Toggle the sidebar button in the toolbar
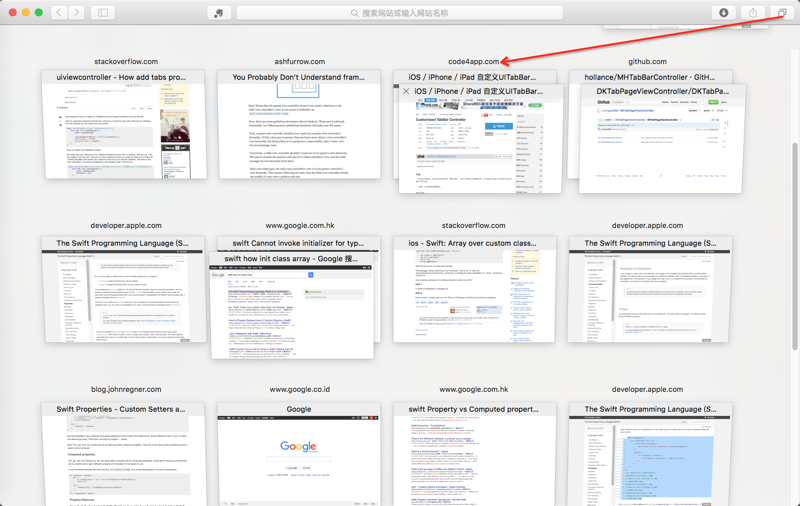The width and height of the screenshot is (800, 506). tap(103, 13)
